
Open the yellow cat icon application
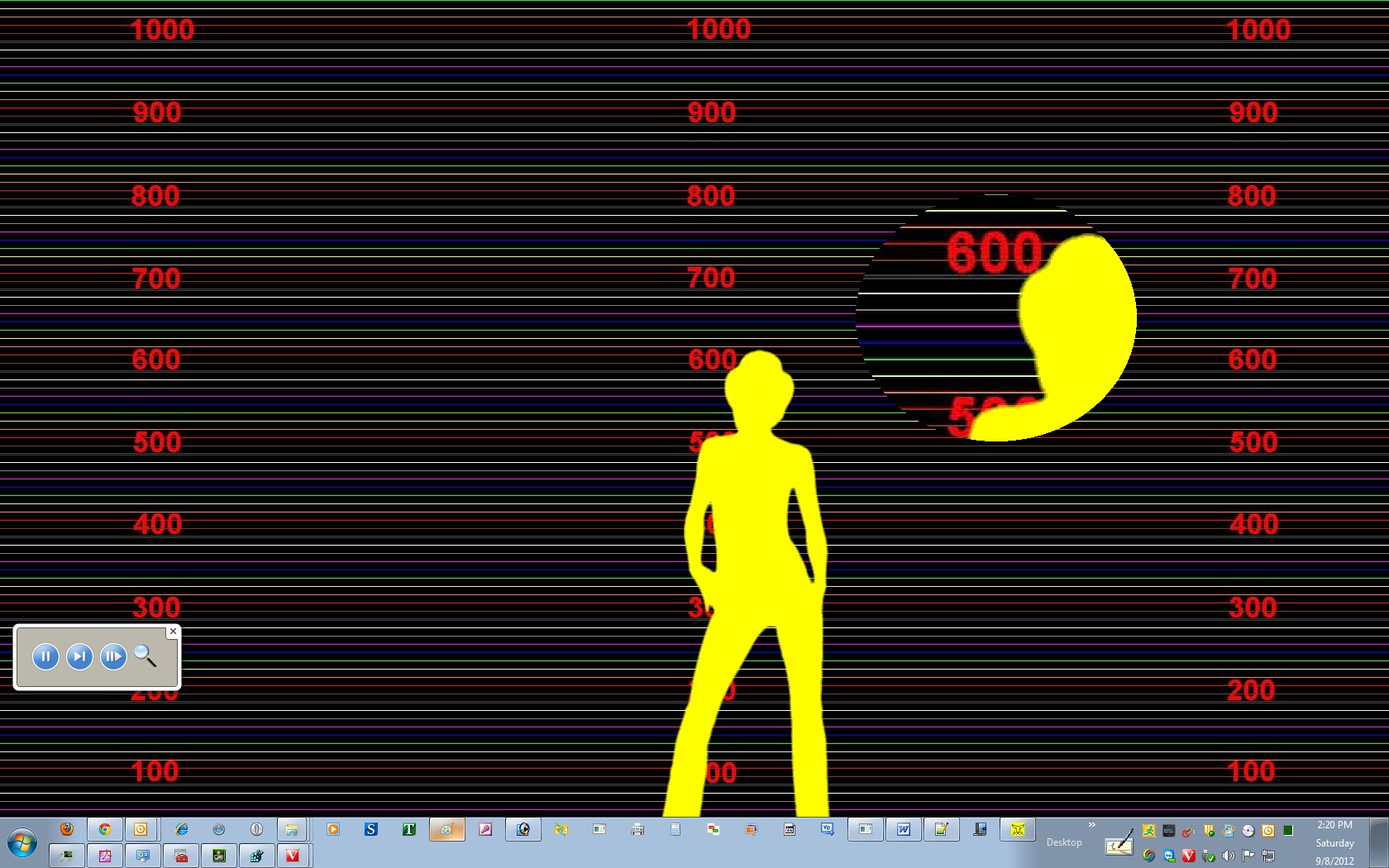1018,829
